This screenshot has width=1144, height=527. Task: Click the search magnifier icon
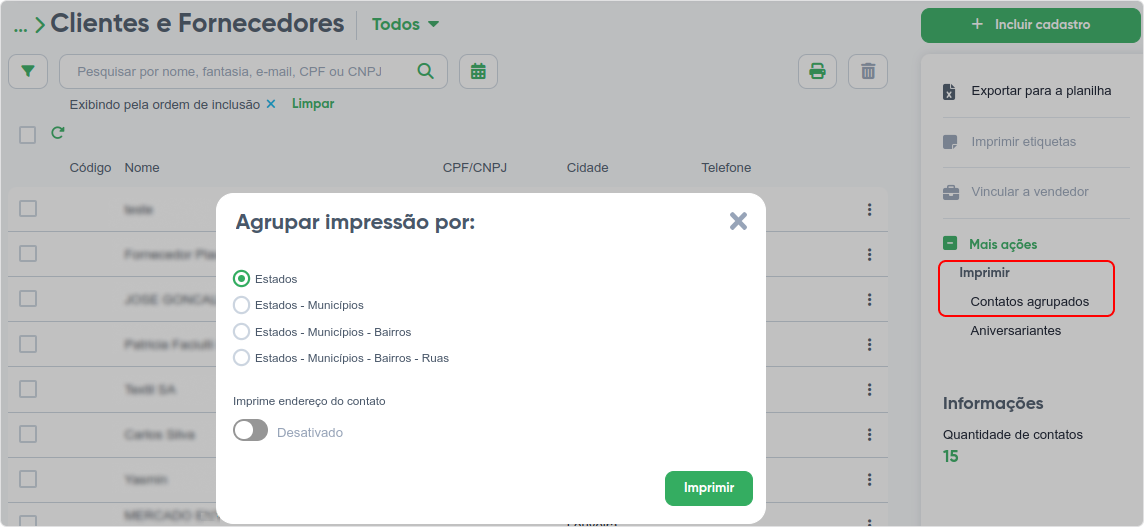(425, 71)
